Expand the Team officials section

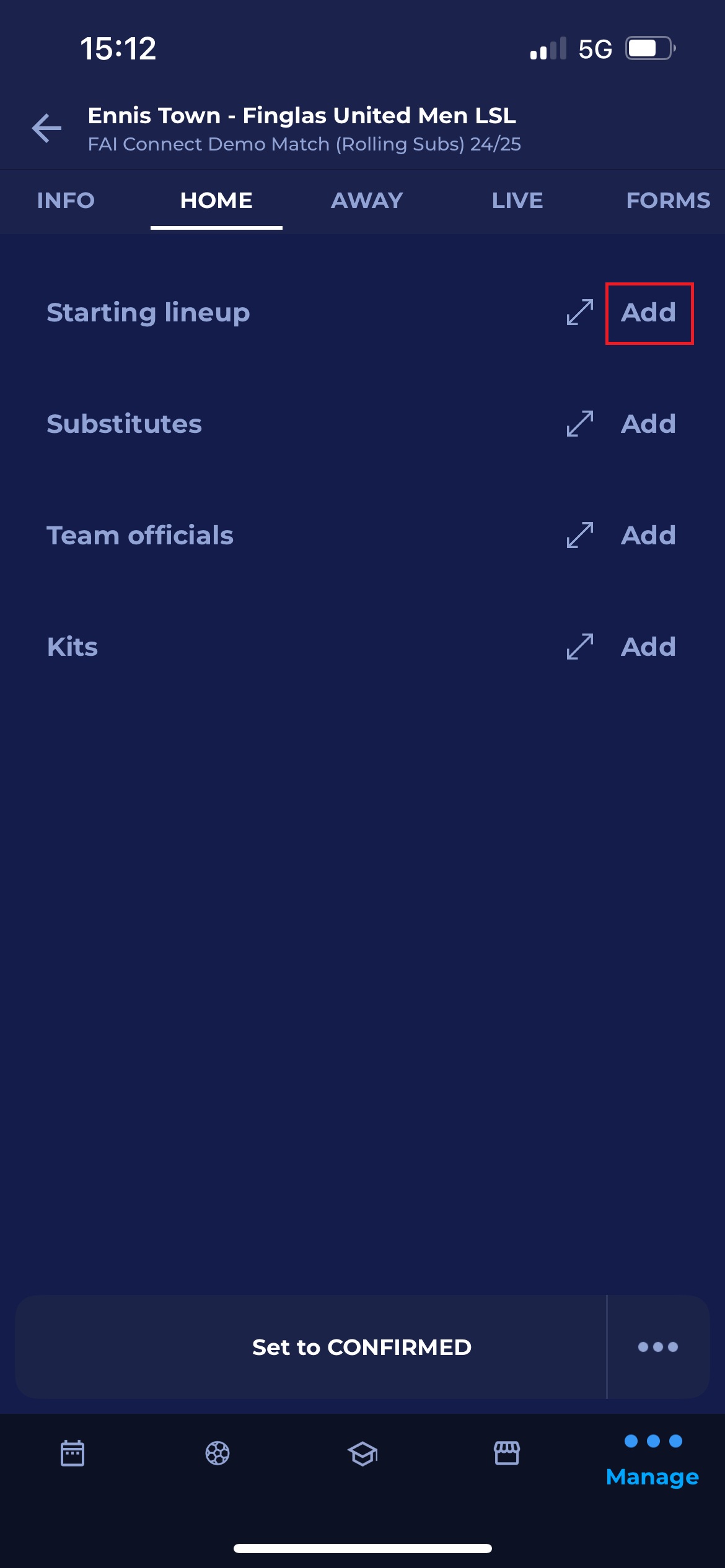(x=580, y=535)
